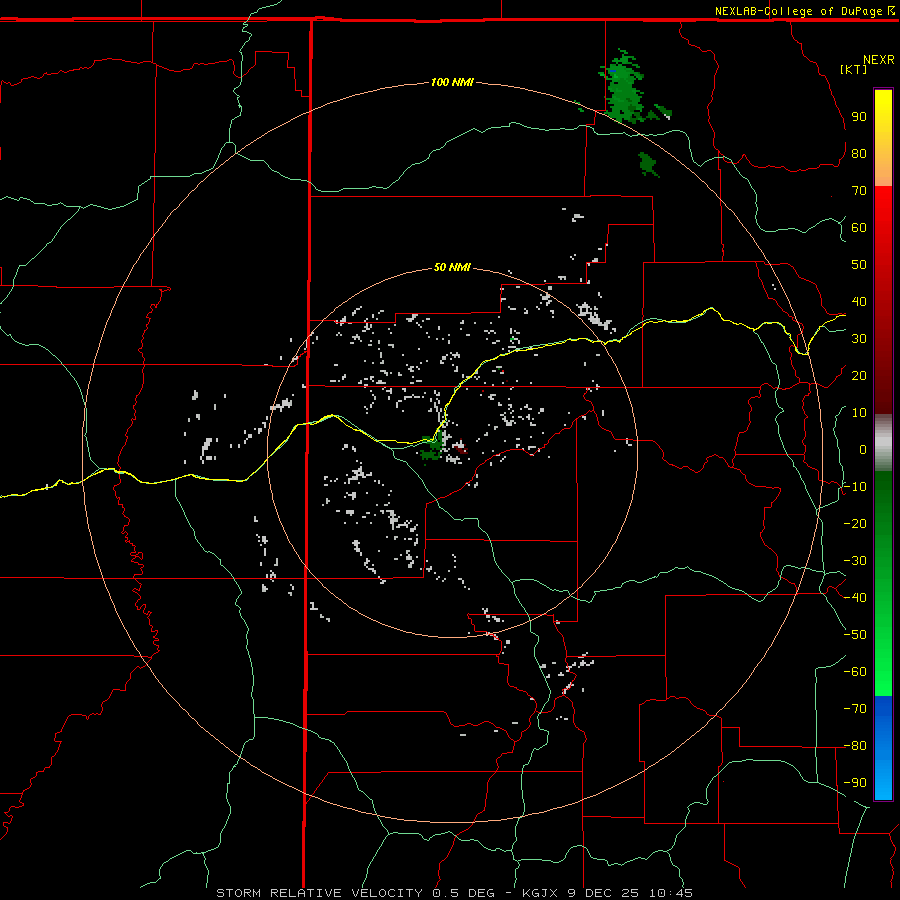Click the green echo at the radar center

[x=432, y=448]
